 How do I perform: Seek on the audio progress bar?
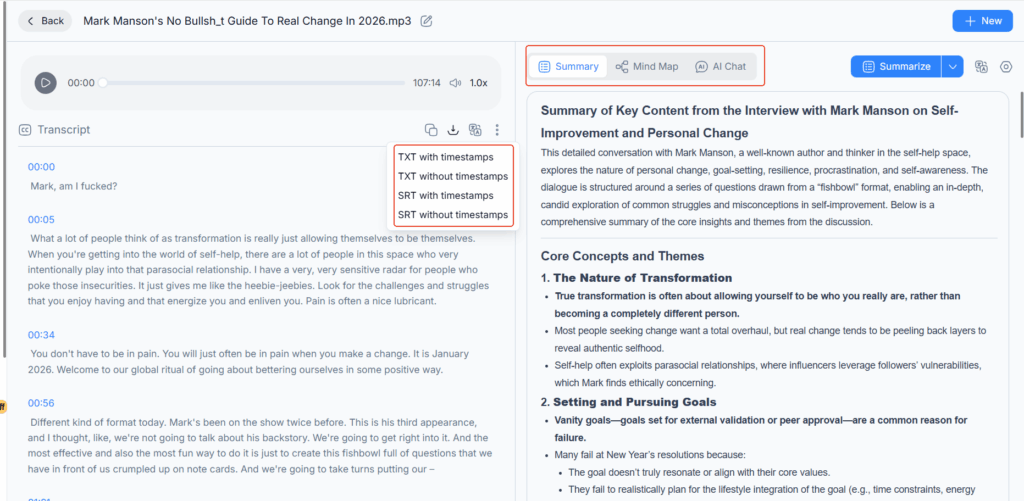click(x=253, y=83)
